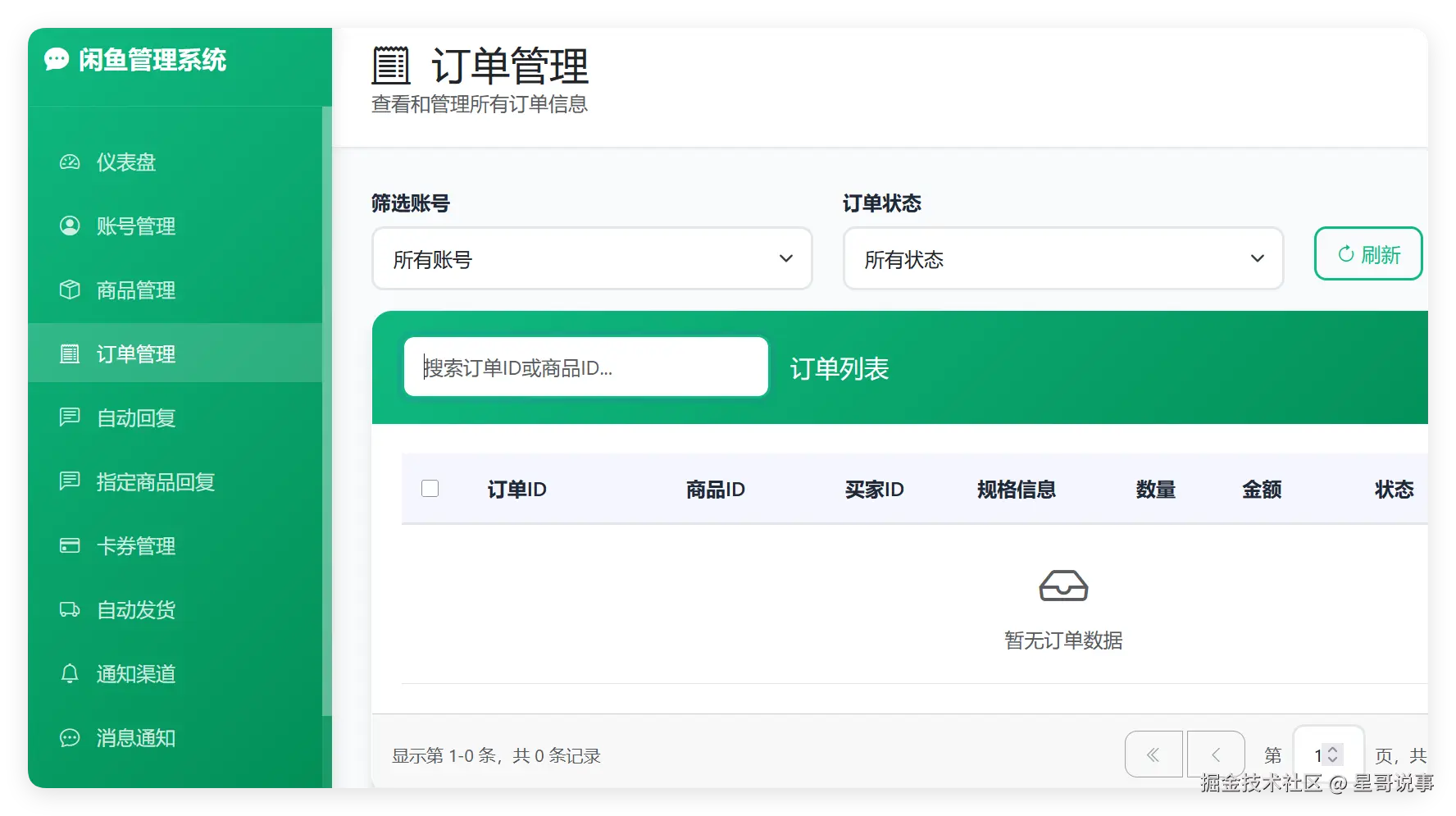1456x816 pixels.
Task: Go to first page with double-chevron button
Action: click(1153, 754)
